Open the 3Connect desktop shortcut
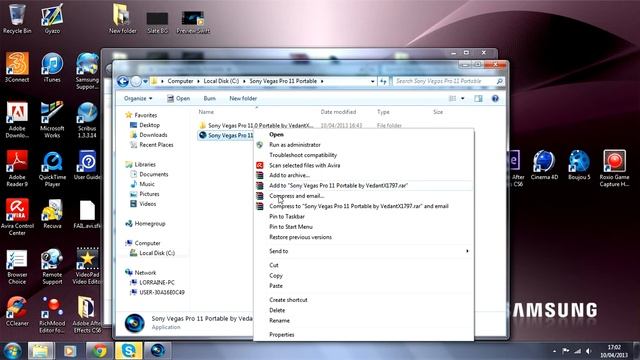The image size is (640, 360). (x=17, y=67)
